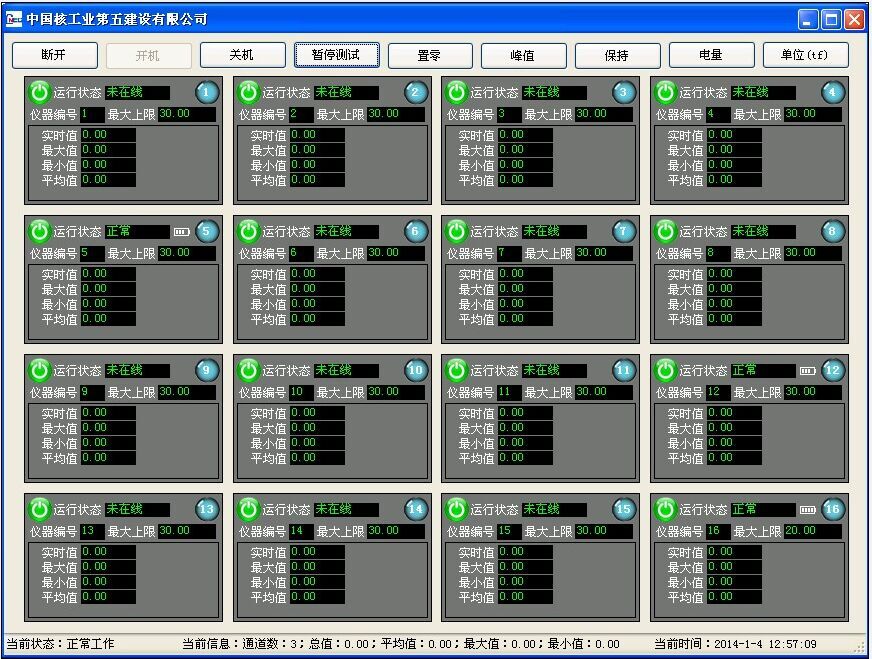Click the round channel badge numbered 2
This screenshot has width=872, height=659.
415,92
